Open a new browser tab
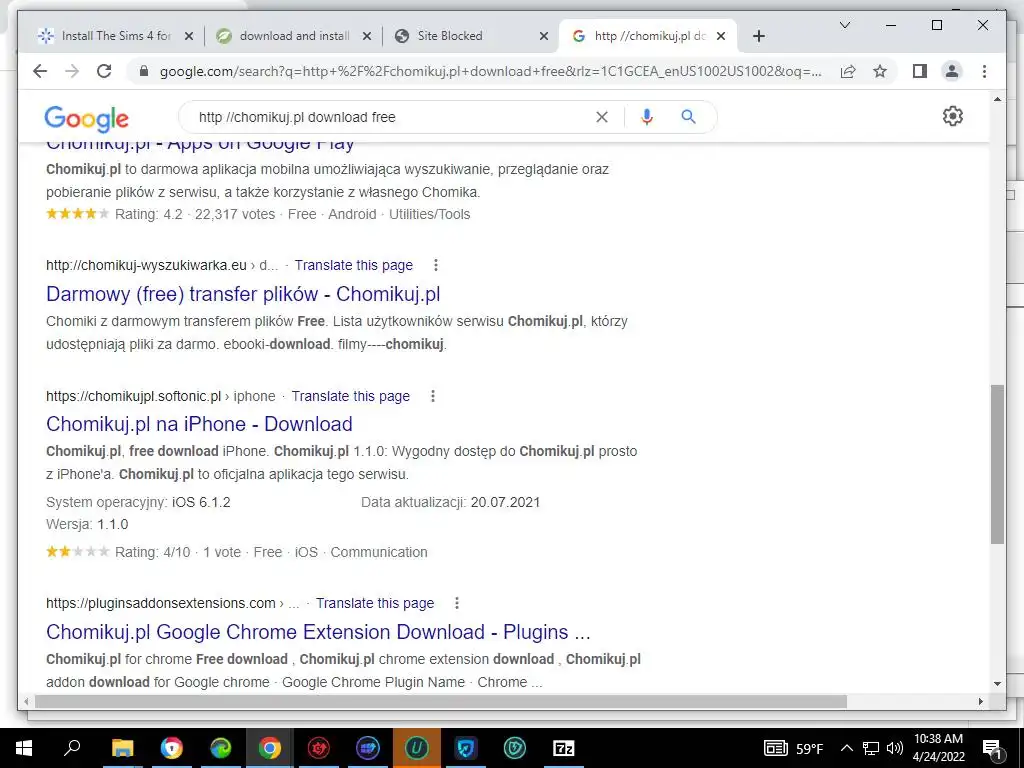 758,36
